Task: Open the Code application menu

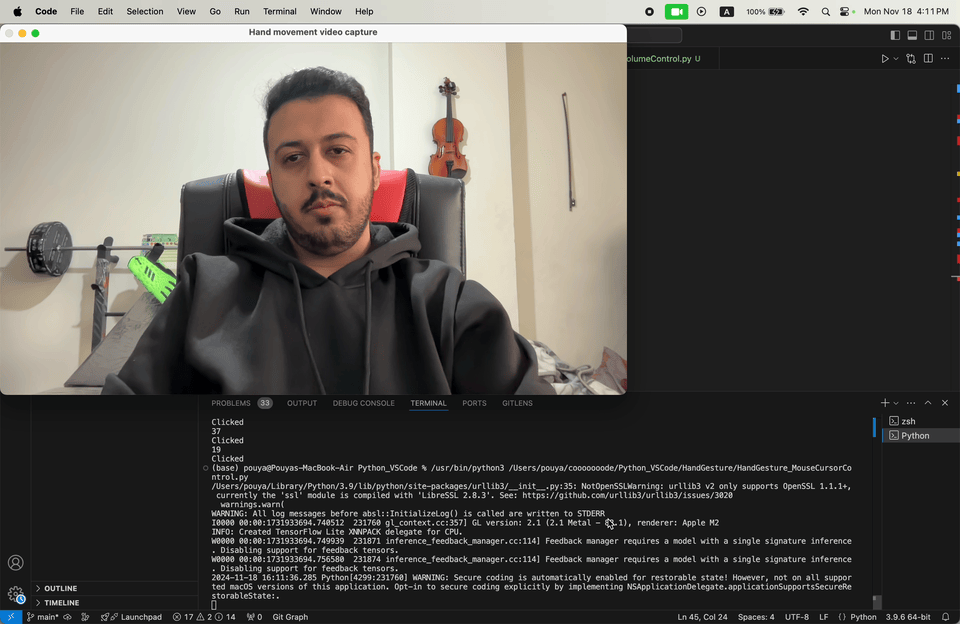Action: pyautogui.click(x=46, y=12)
